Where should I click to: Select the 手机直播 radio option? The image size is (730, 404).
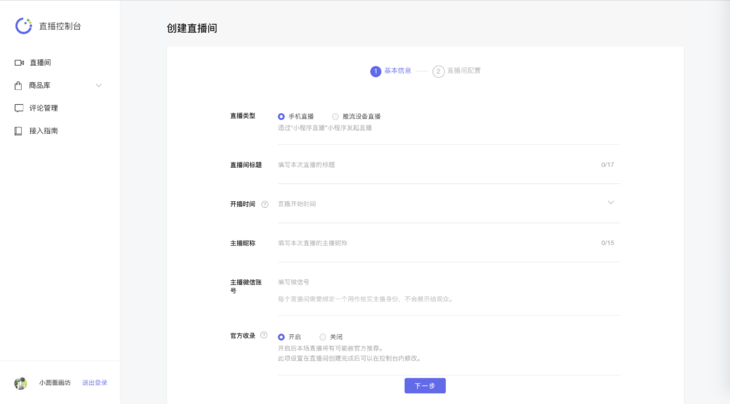(281, 116)
